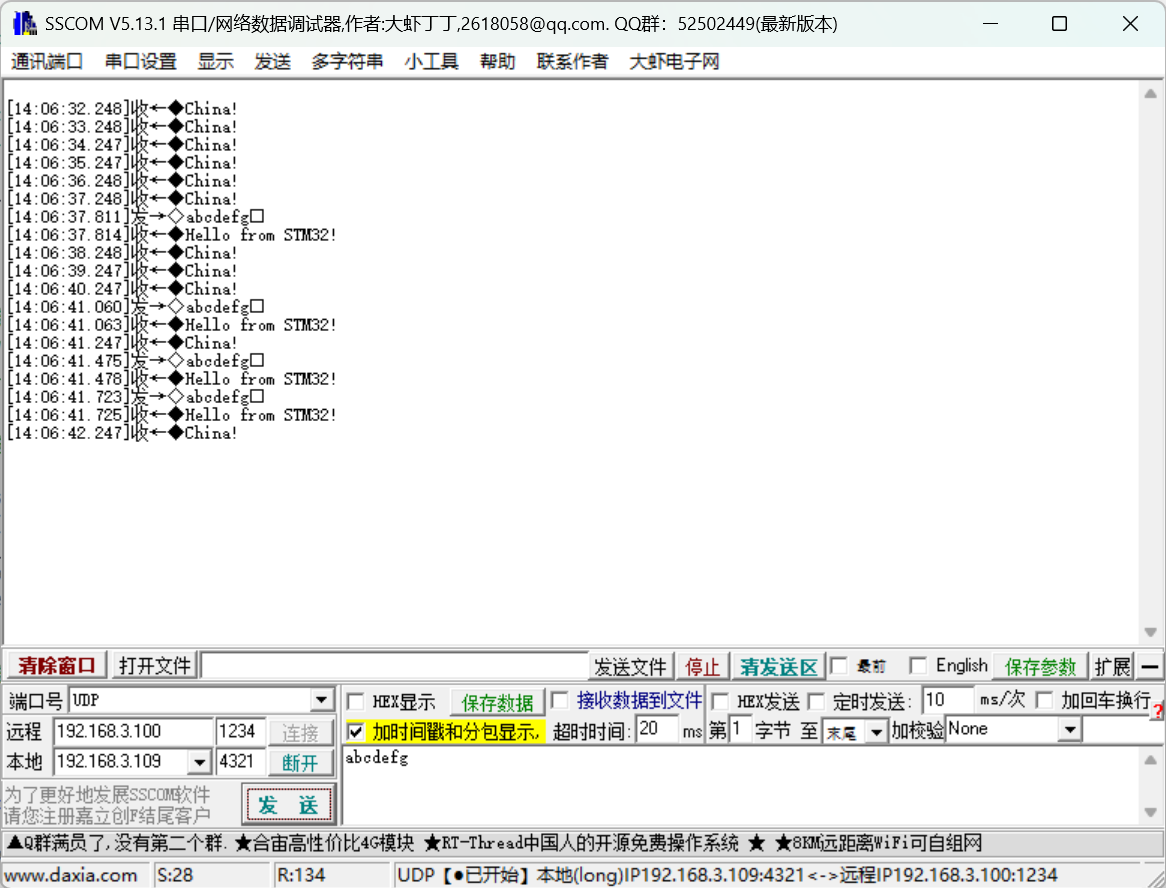Image resolution: width=1166 pixels, height=888 pixels.
Task: Open the 小工具 menu
Action: coord(431,62)
